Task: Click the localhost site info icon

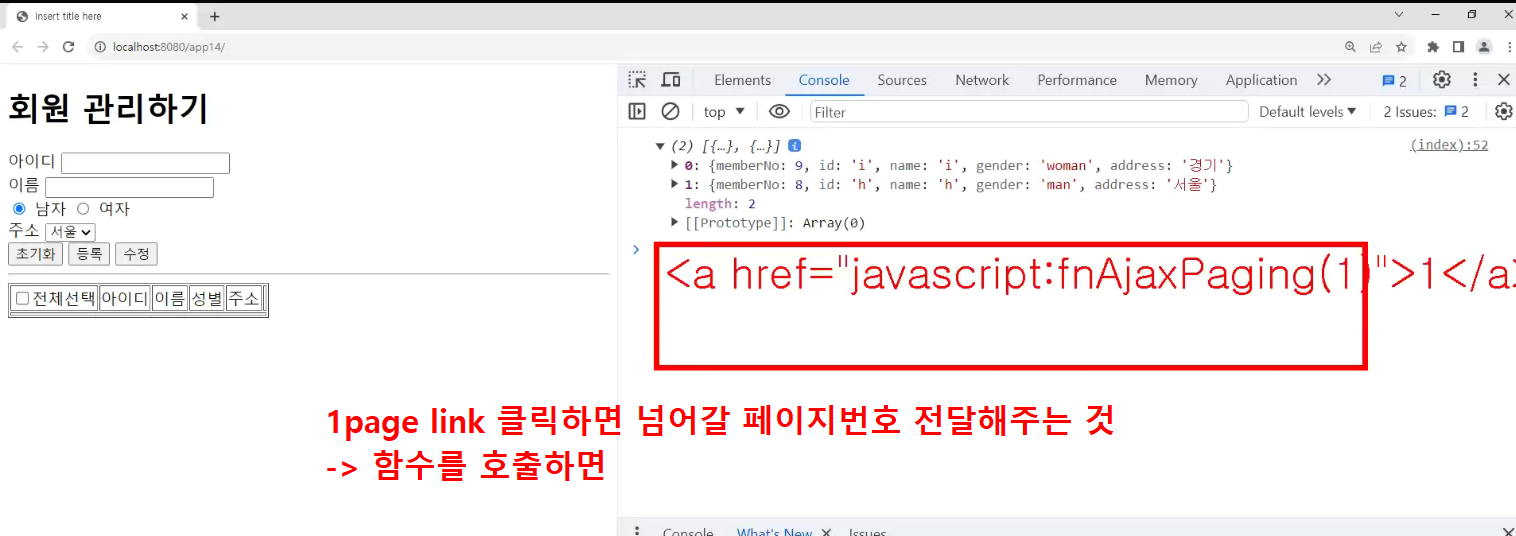Action: 99,47
